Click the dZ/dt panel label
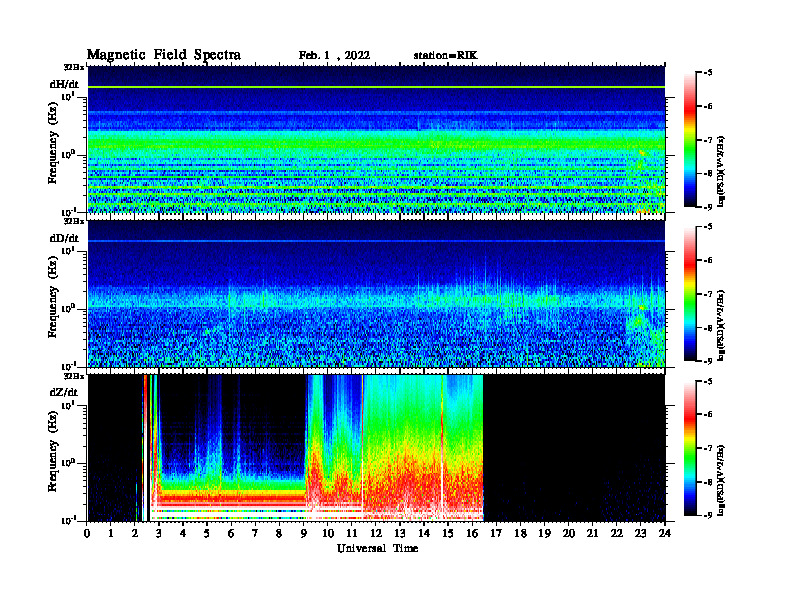Image resolution: width=792 pixels, height=612 pixels. [64, 392]
